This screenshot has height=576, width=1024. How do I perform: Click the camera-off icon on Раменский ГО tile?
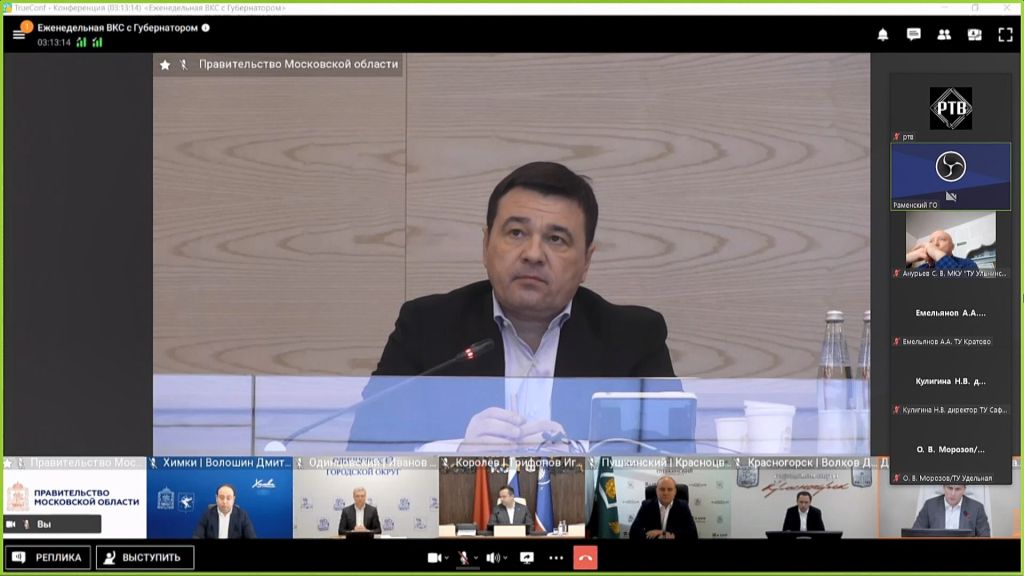click(x=951, y=196)
